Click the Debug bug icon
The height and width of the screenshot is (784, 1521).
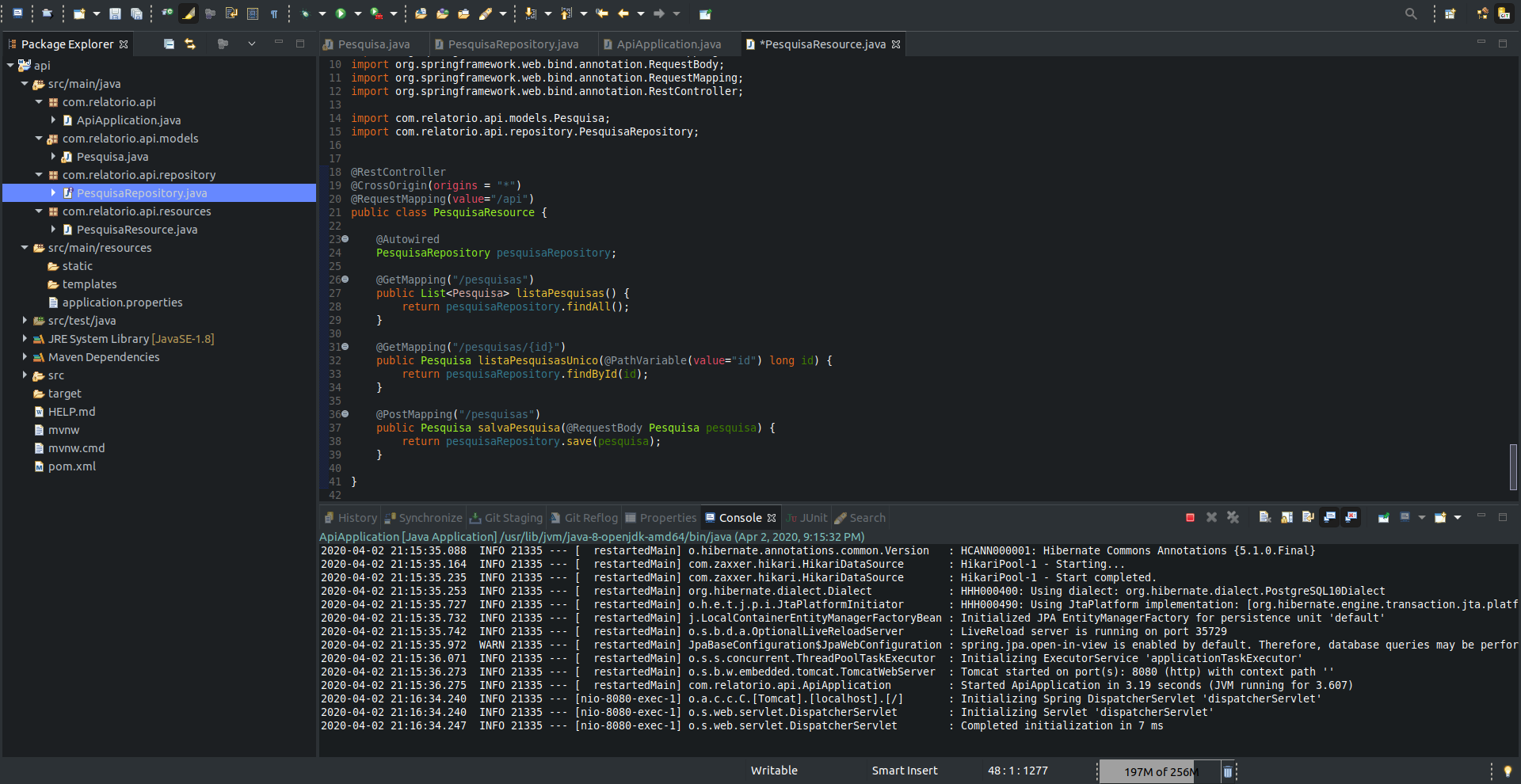[x=305, y=13]
